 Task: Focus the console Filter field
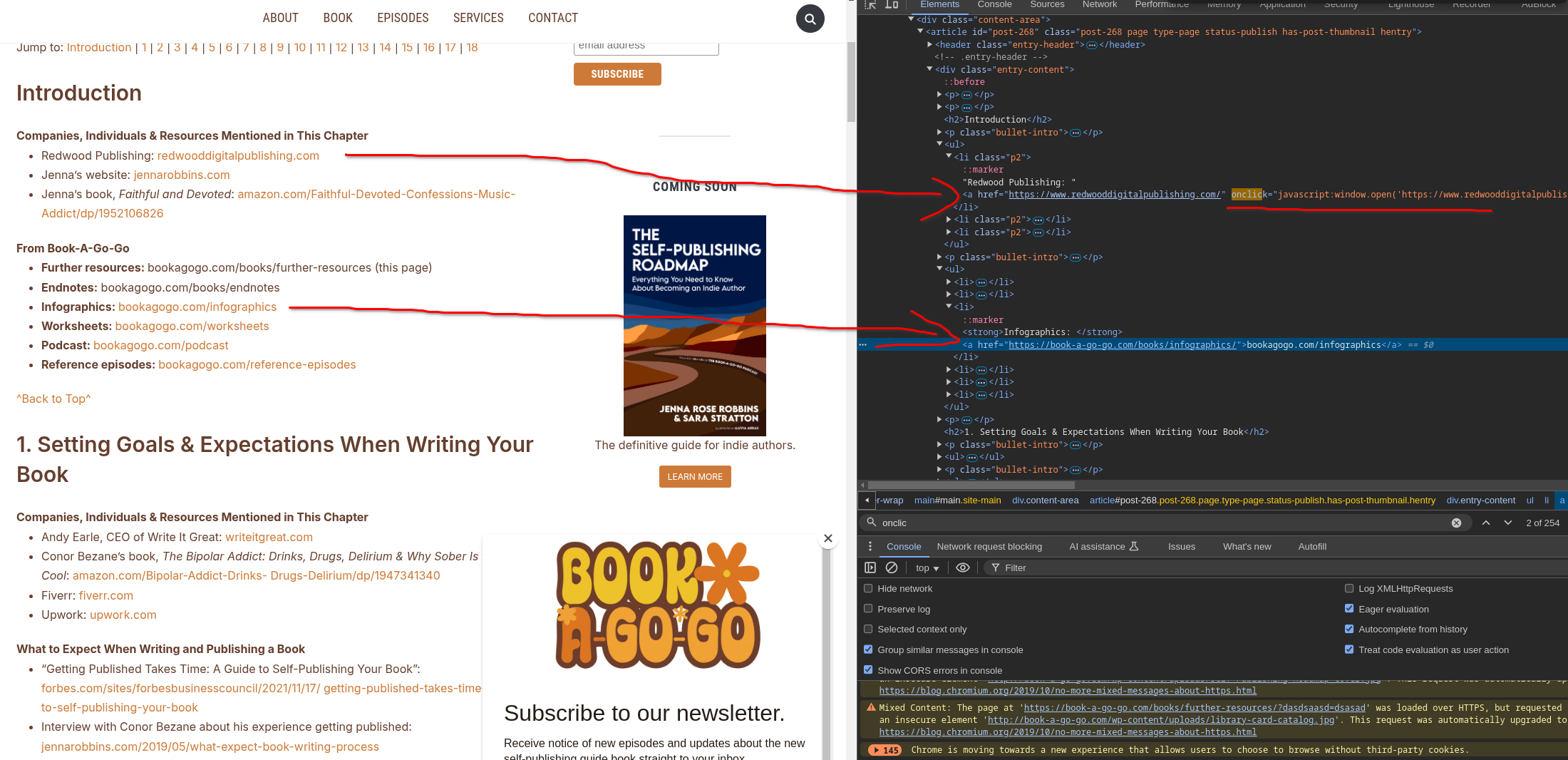(1276, 568)
